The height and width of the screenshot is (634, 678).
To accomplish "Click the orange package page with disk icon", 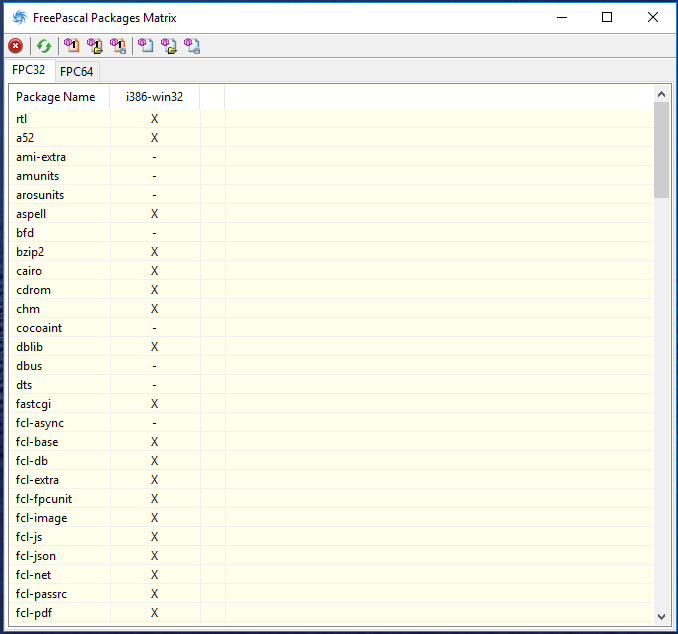I will click(x=118, y=45).
